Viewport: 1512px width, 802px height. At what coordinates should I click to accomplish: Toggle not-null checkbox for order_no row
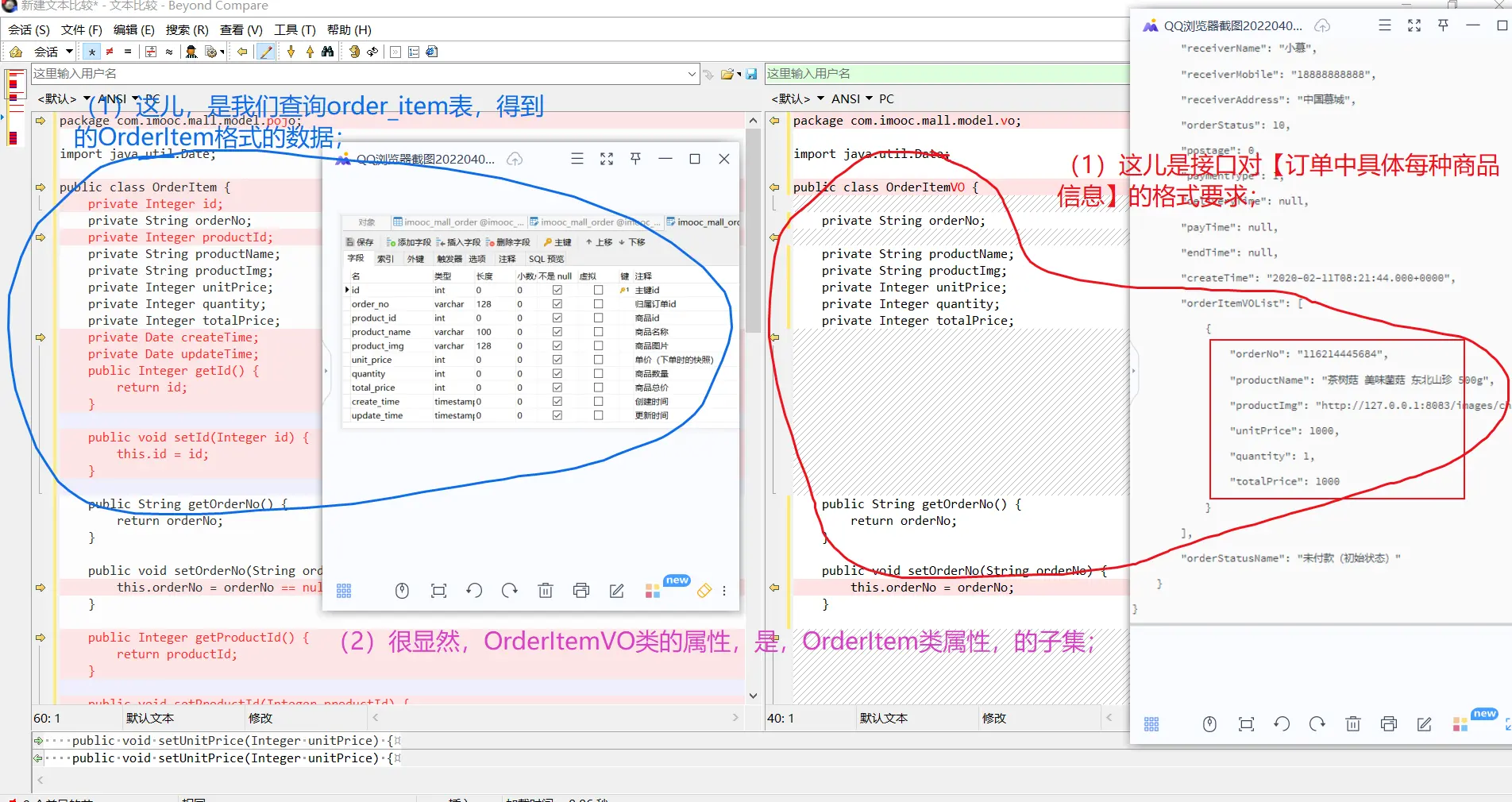tap(557, 304)
